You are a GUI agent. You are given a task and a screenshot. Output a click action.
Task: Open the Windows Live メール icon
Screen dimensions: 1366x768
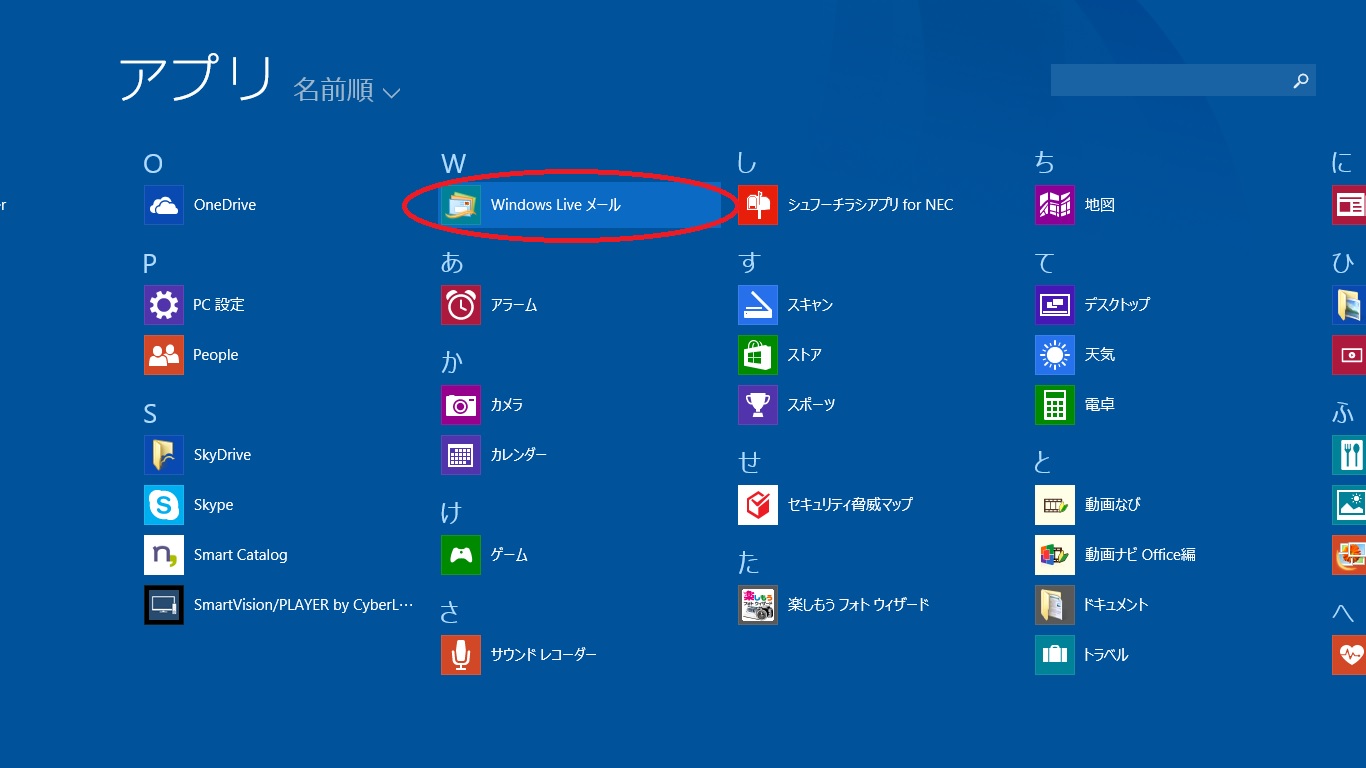point(461,205)
